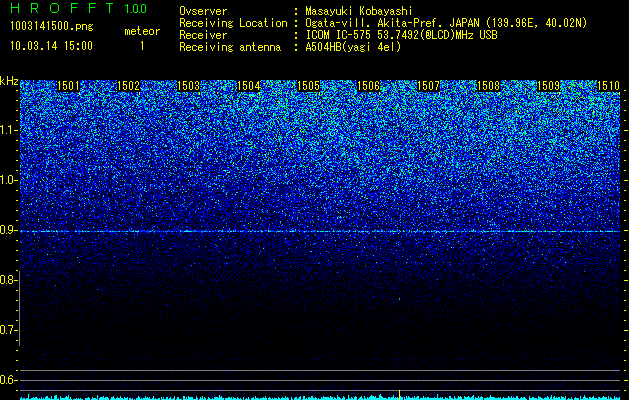629x400 pixels.
Task: Click the 'Receiving antenna' label
Action: pyautogui.click(x=230, y=47)
